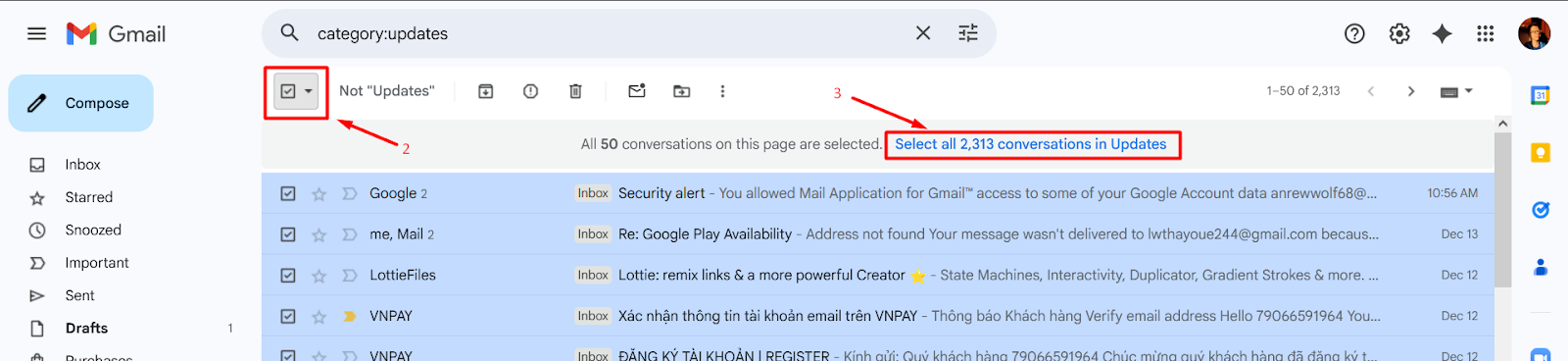This screenshot has width=1568, height=361.
Task: Open the Google account avatar
Action: (x=1534, y=33)
